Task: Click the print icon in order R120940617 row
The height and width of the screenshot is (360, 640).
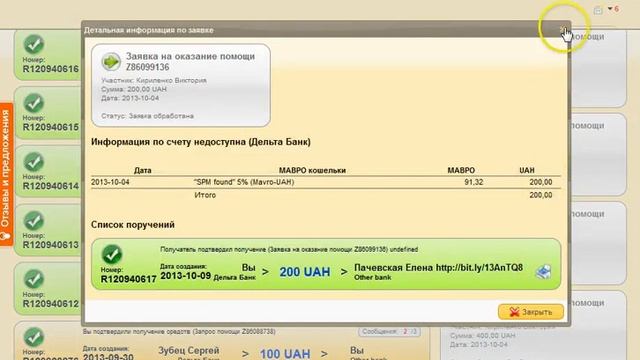Action: click(543, 271)
